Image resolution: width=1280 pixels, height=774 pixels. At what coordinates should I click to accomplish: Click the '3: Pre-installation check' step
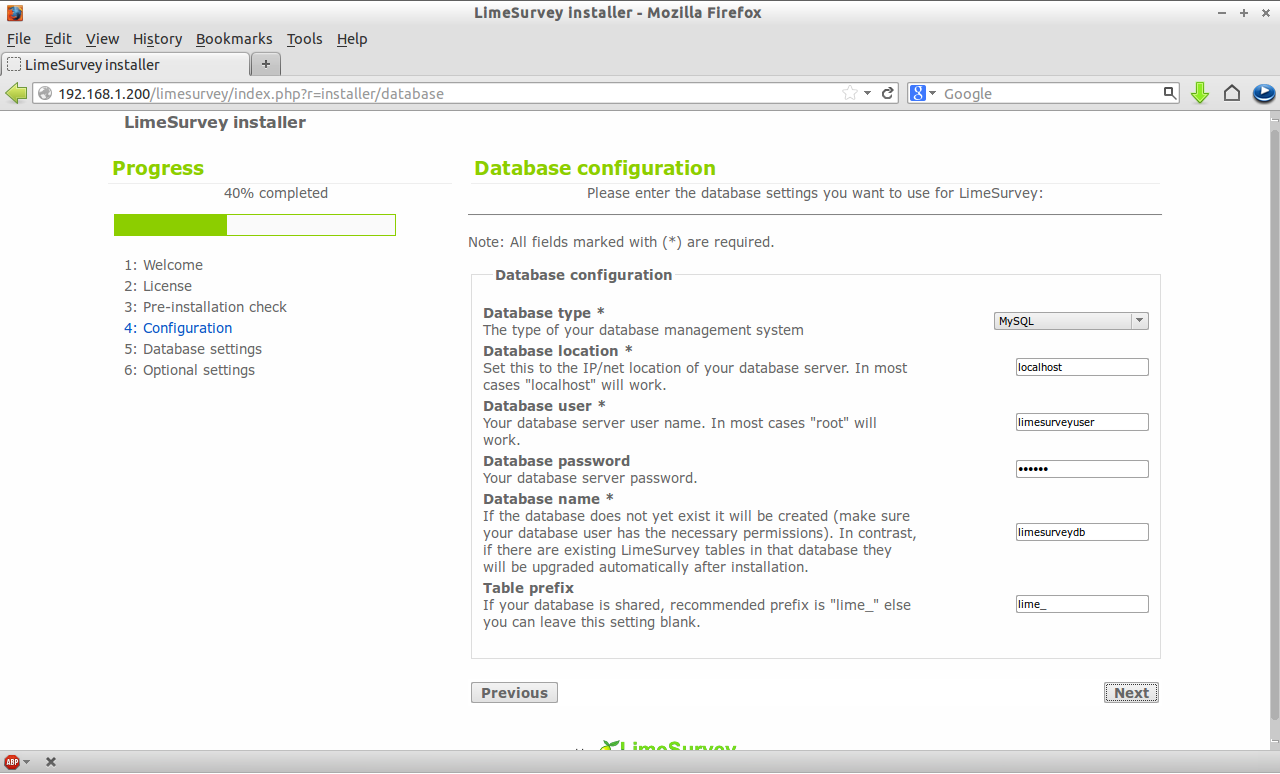[x=206, y=307]
